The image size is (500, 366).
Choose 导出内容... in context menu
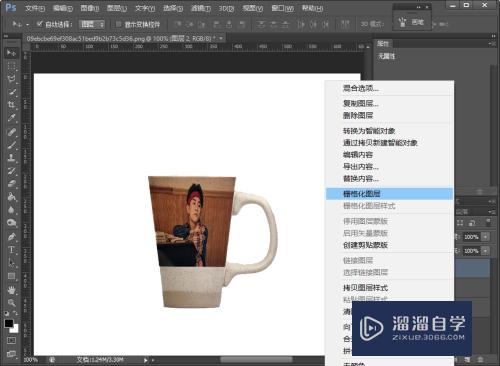[389, 167]
